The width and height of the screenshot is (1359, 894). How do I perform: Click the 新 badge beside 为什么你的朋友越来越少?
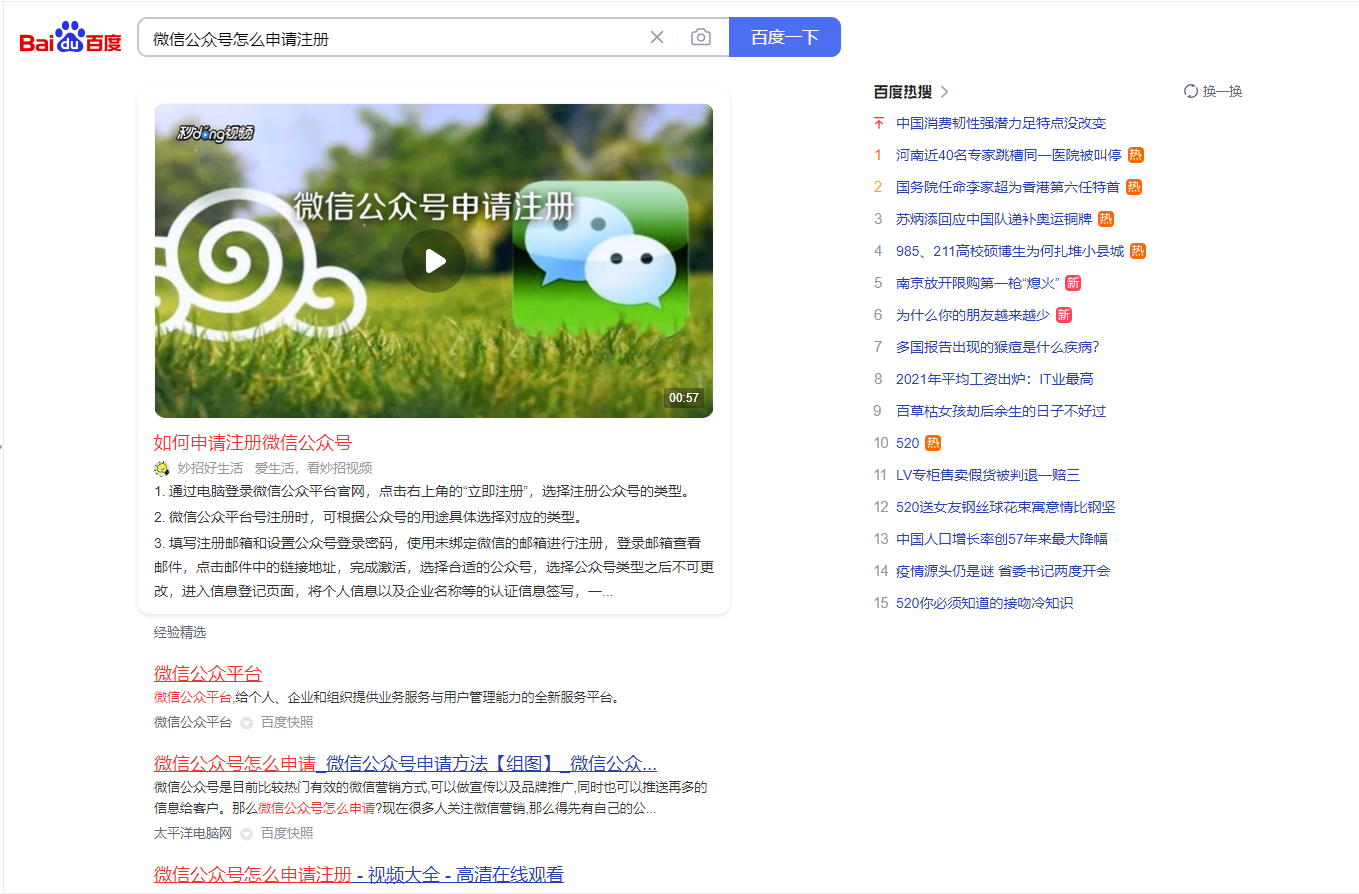(1064, 315)
